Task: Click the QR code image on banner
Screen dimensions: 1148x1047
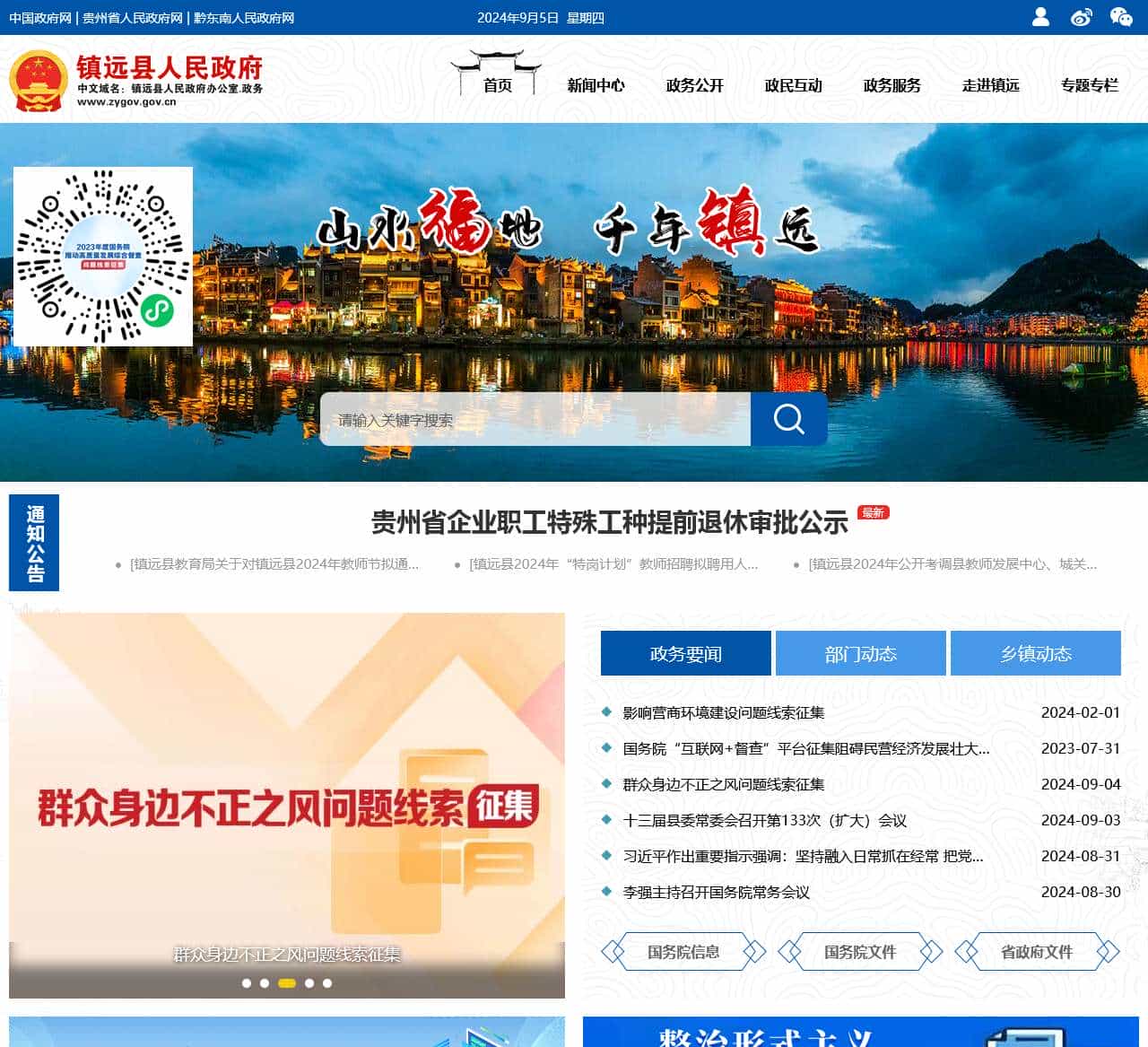Action: point(103,257)
